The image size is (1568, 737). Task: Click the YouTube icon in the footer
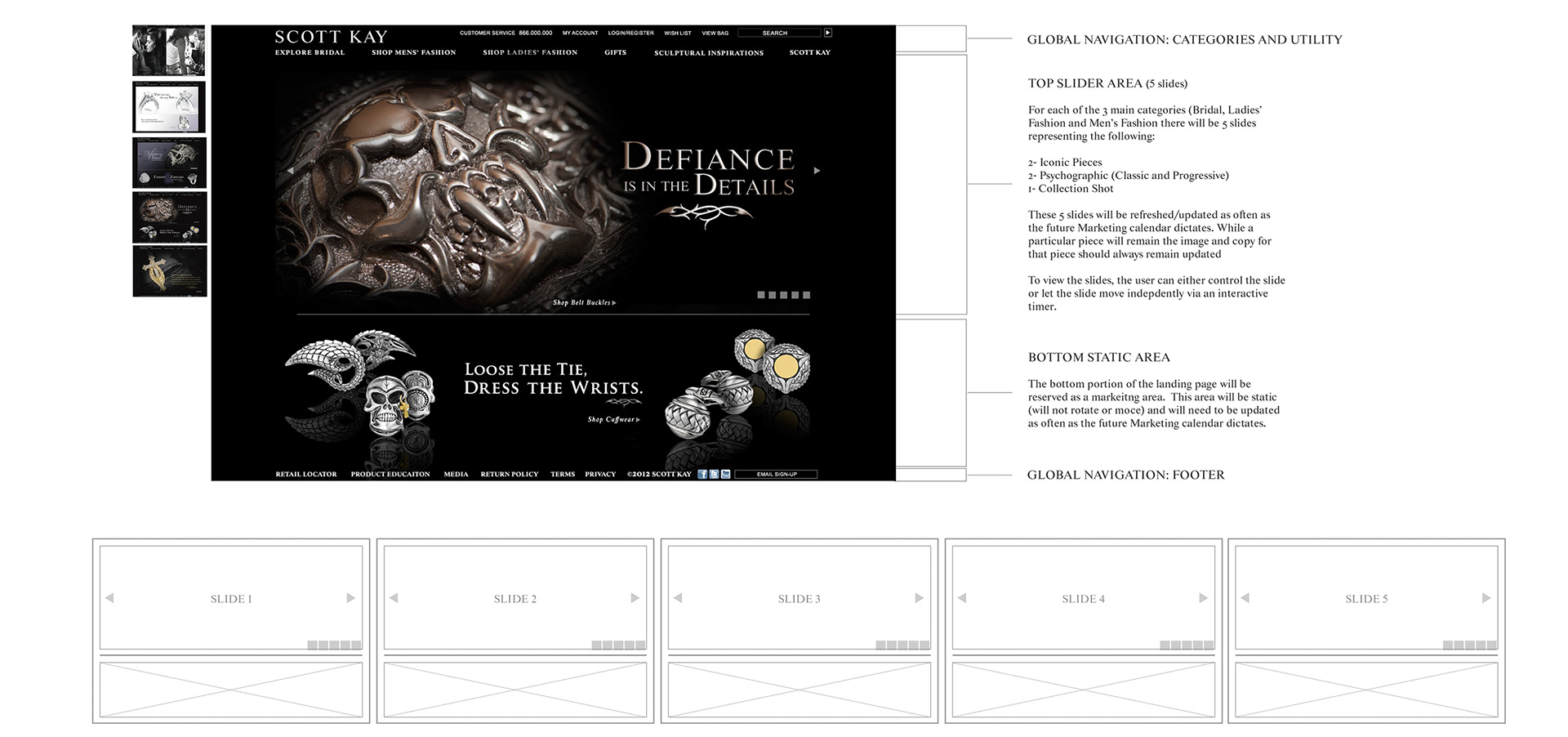coord(725,474)
